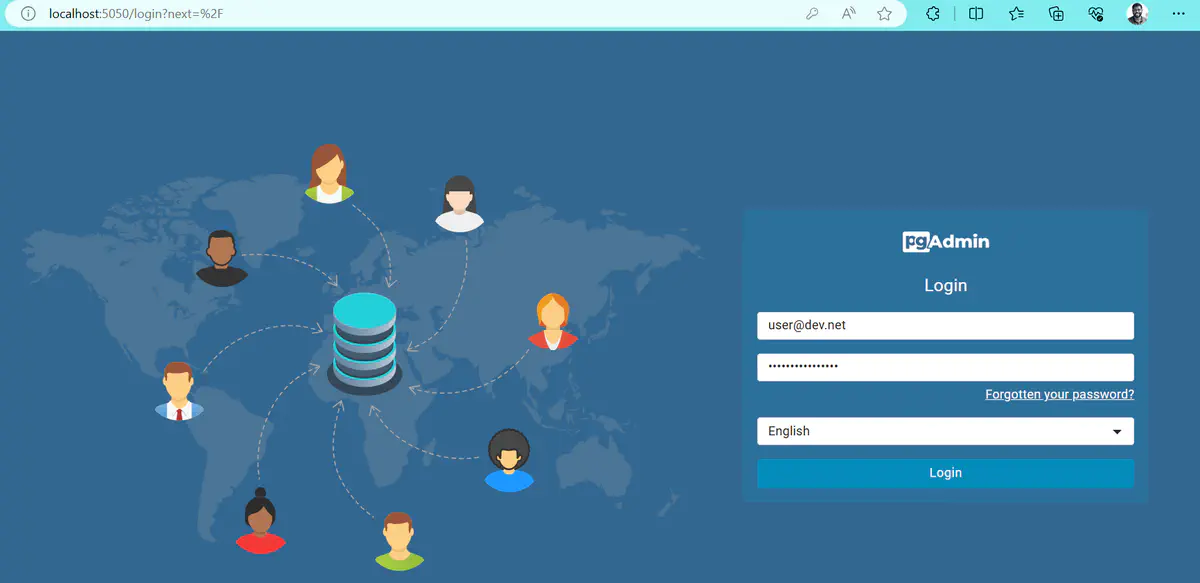The image size is (1200, 583).
Task: Open the browser profile avatar
Action: point(1137,14)
